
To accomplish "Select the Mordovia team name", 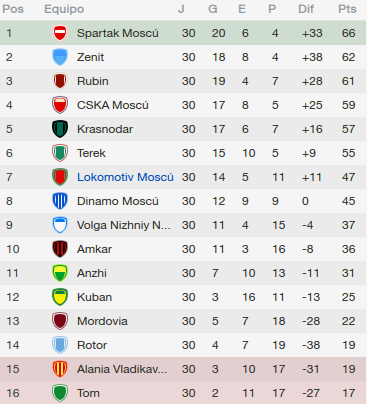I will (x=102, y=321).
